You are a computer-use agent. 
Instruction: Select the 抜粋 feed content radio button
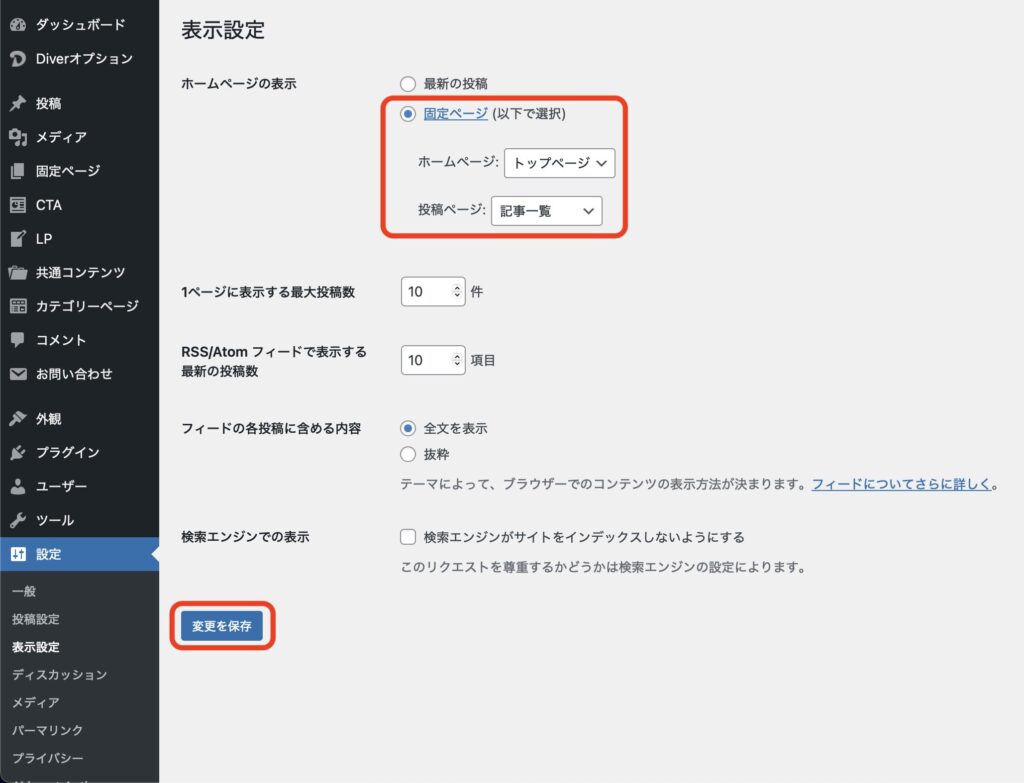click(x=407, y=454)
